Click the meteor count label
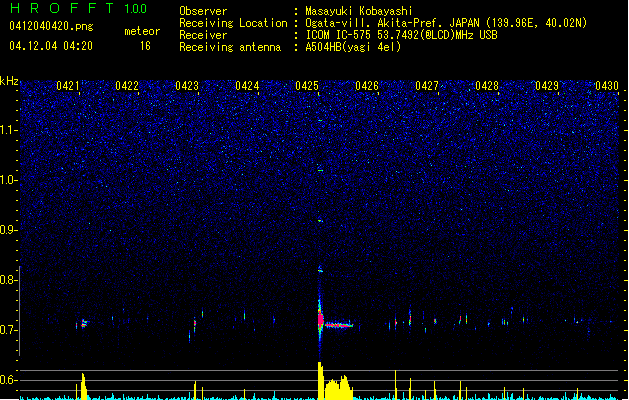 (x=142, y=31)
